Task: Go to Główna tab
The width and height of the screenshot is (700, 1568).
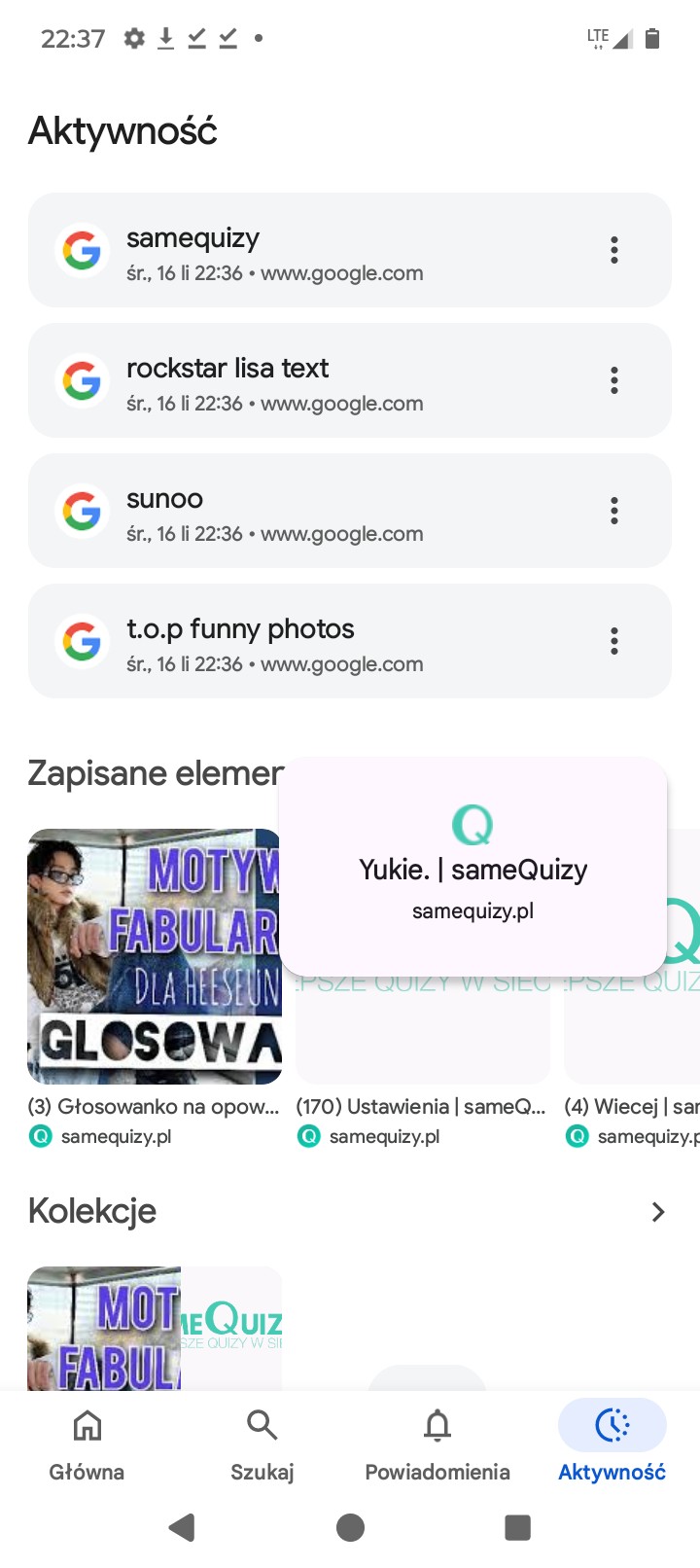Action: point(87,1443)
